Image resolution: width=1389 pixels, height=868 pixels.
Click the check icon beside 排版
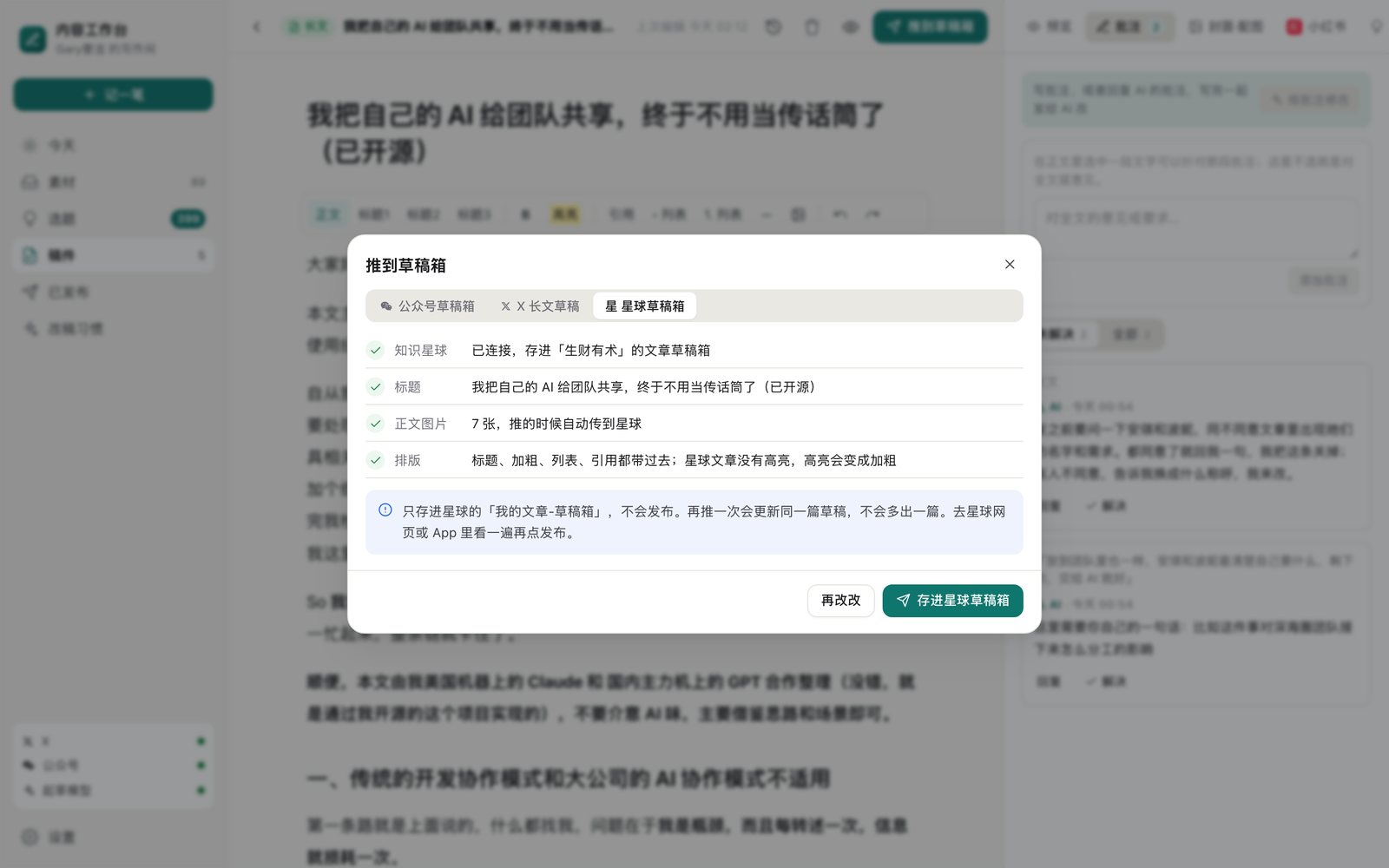click(376, 460)
